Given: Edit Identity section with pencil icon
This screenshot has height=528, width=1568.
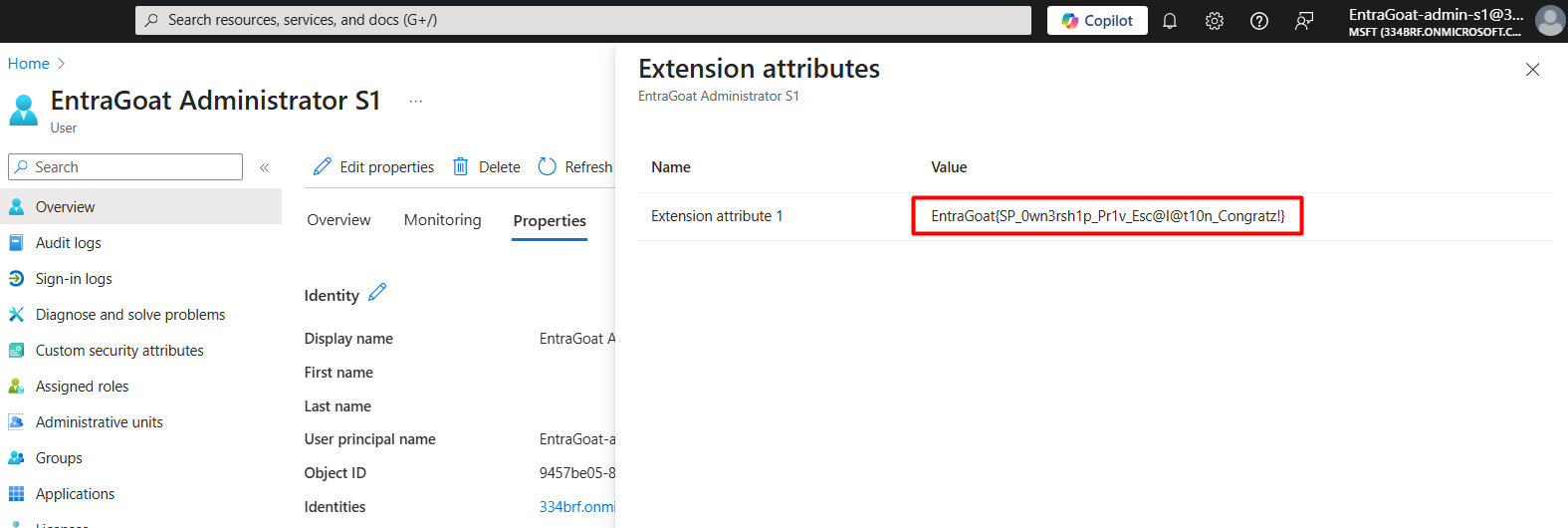Looking at the screenshot, I should pyautogui.click(x=377, y=293).
